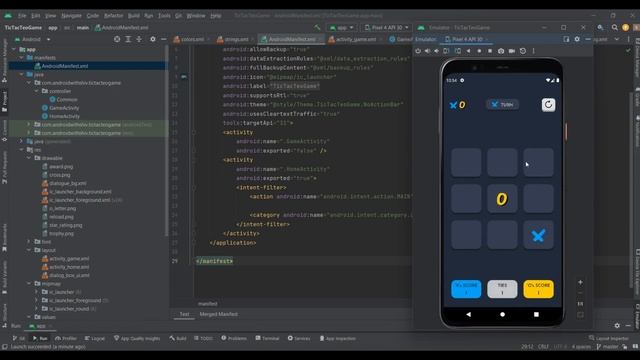The image size is (640, 360).
Task: Collapse the drawable folder
Action: [29, 158]
